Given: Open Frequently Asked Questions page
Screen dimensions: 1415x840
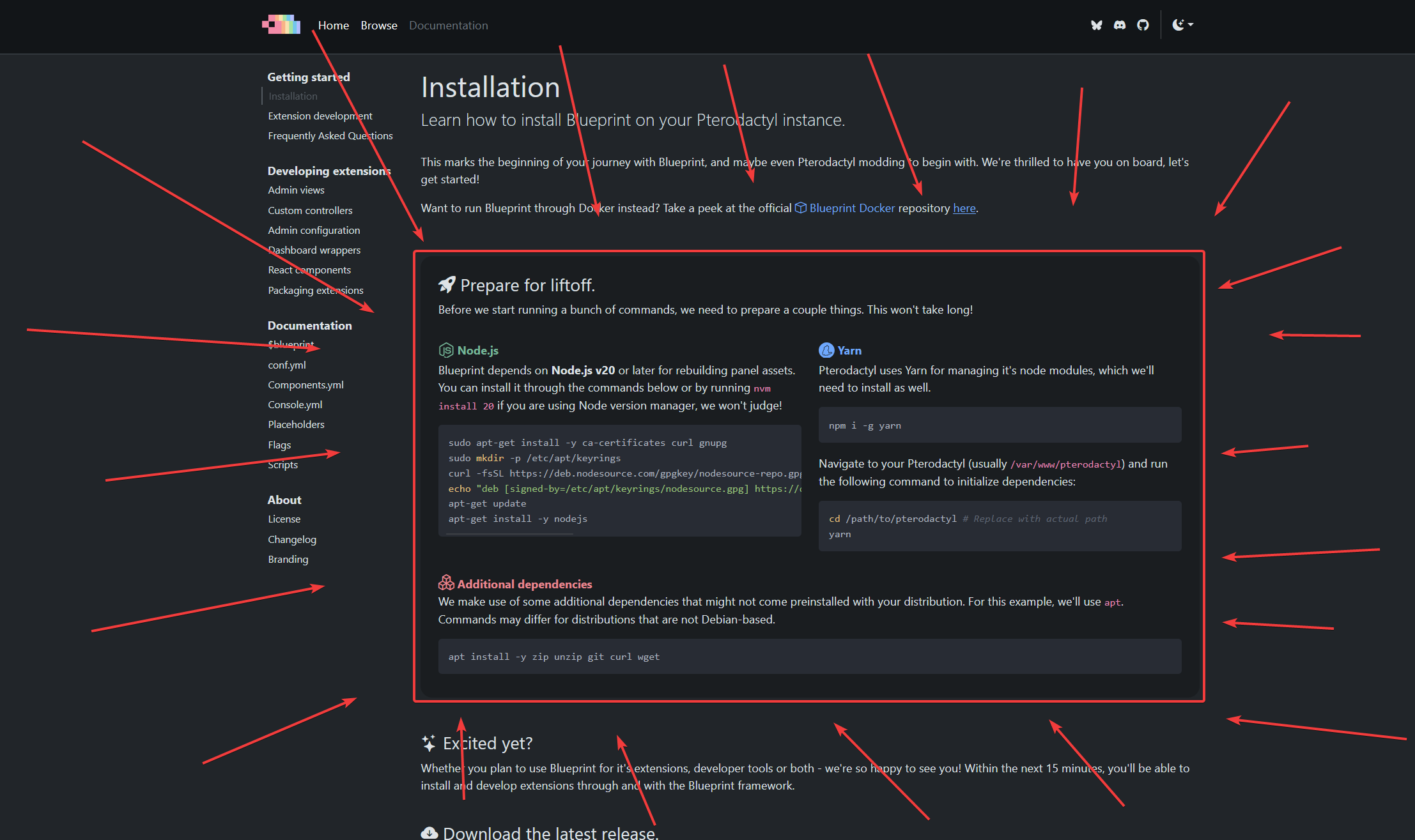Looking at the screenshot, I should [330, 135].
